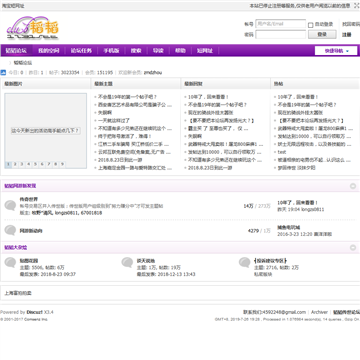Click the second forum's speech-bubble icon under 传奇世界
360x360 pixels.
coord(10,230)
